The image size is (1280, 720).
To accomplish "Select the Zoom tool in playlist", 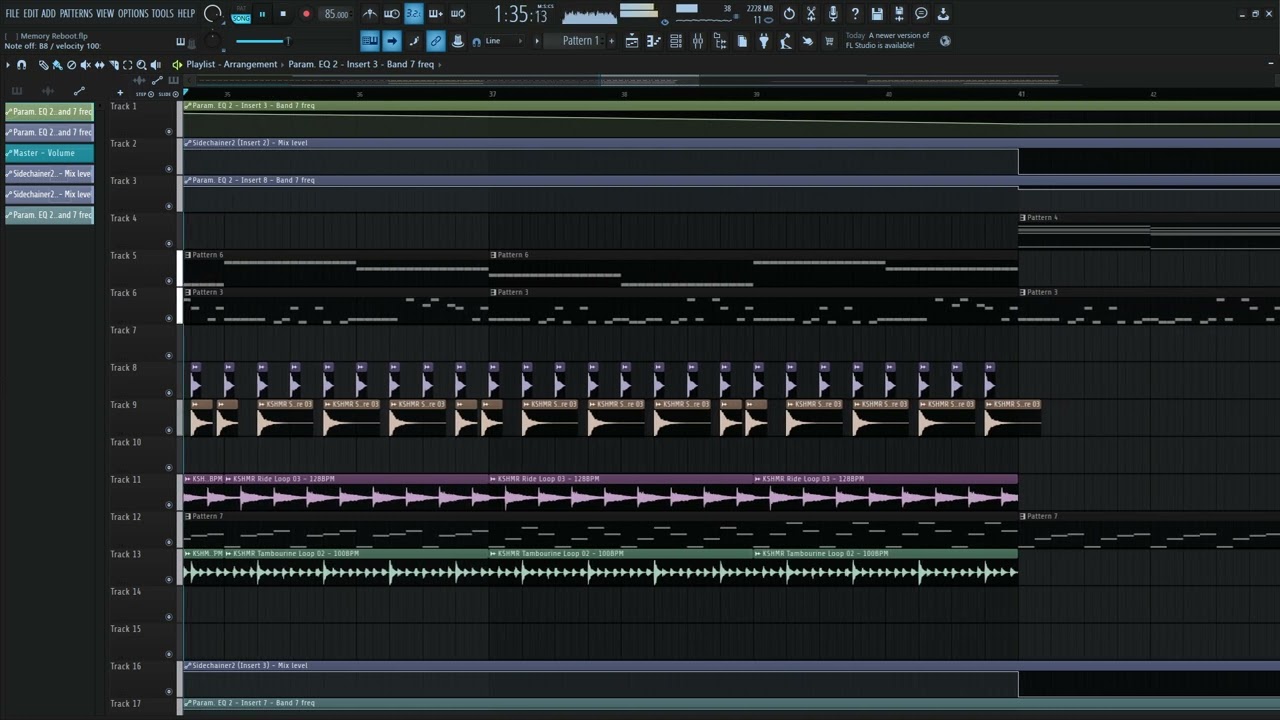I will coord(141,65).
